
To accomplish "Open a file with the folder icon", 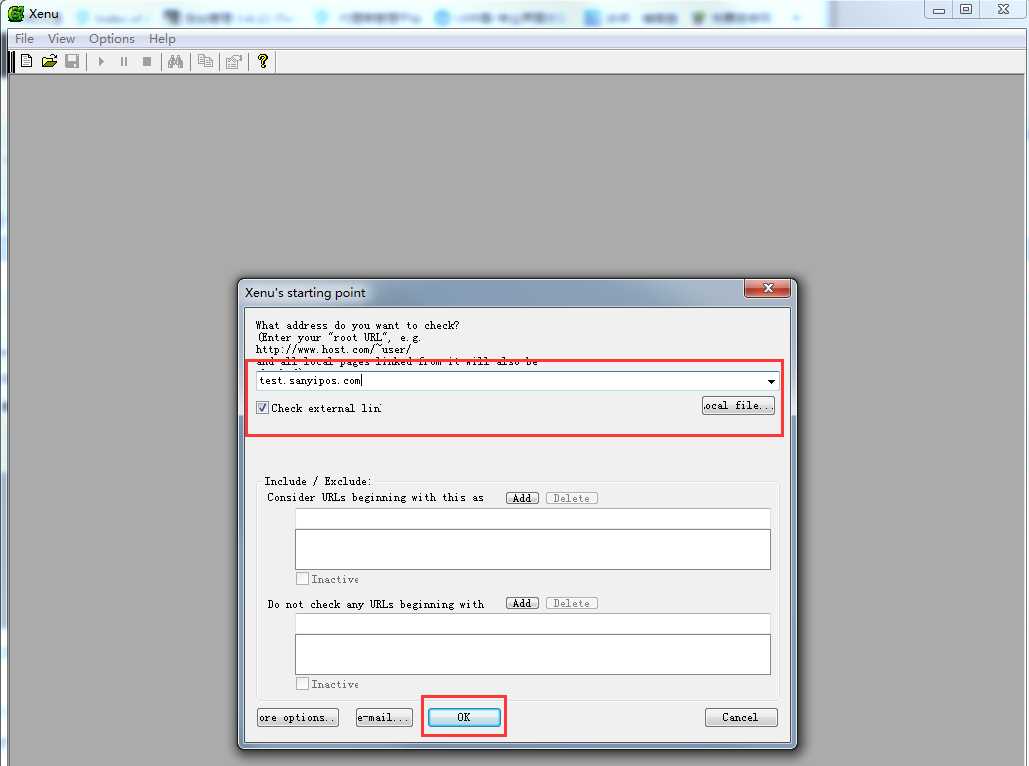I will click(x=49, y=61).
